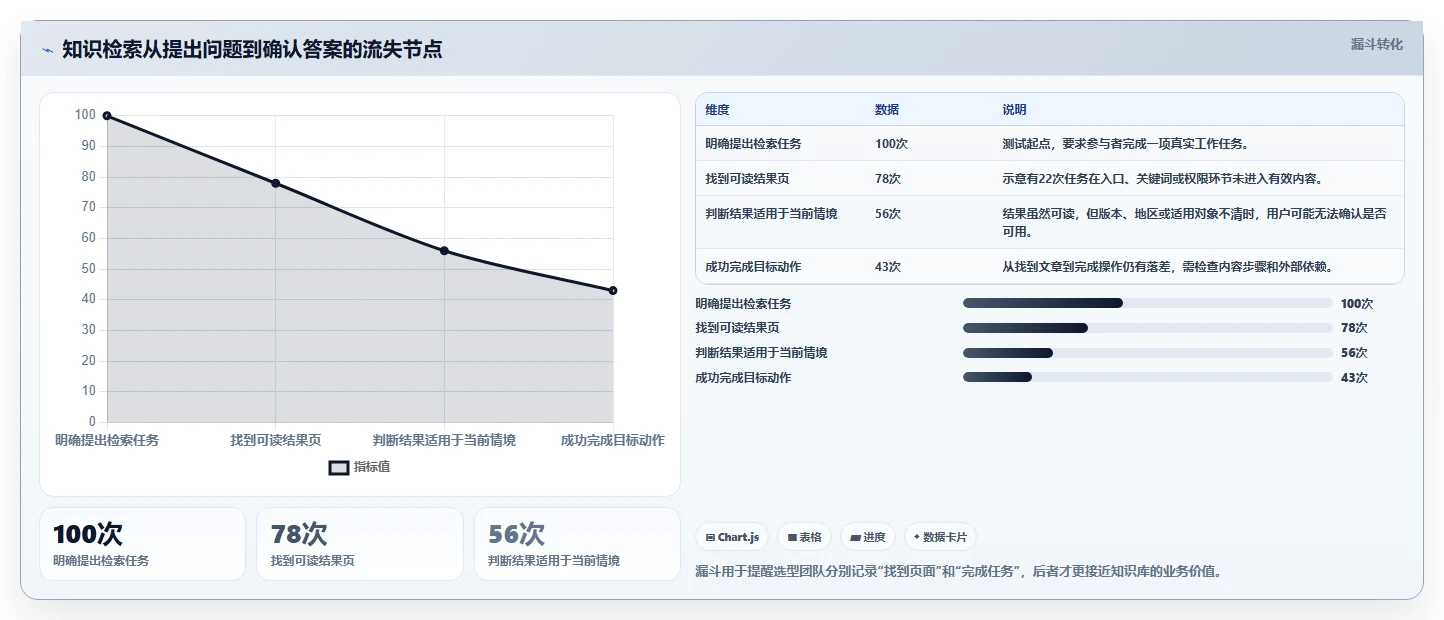This screenshot has width=1444, height=620.
Task: Click the 判断结果适用于当前情境 label in the progress list
Action: [x=761, y=353]
